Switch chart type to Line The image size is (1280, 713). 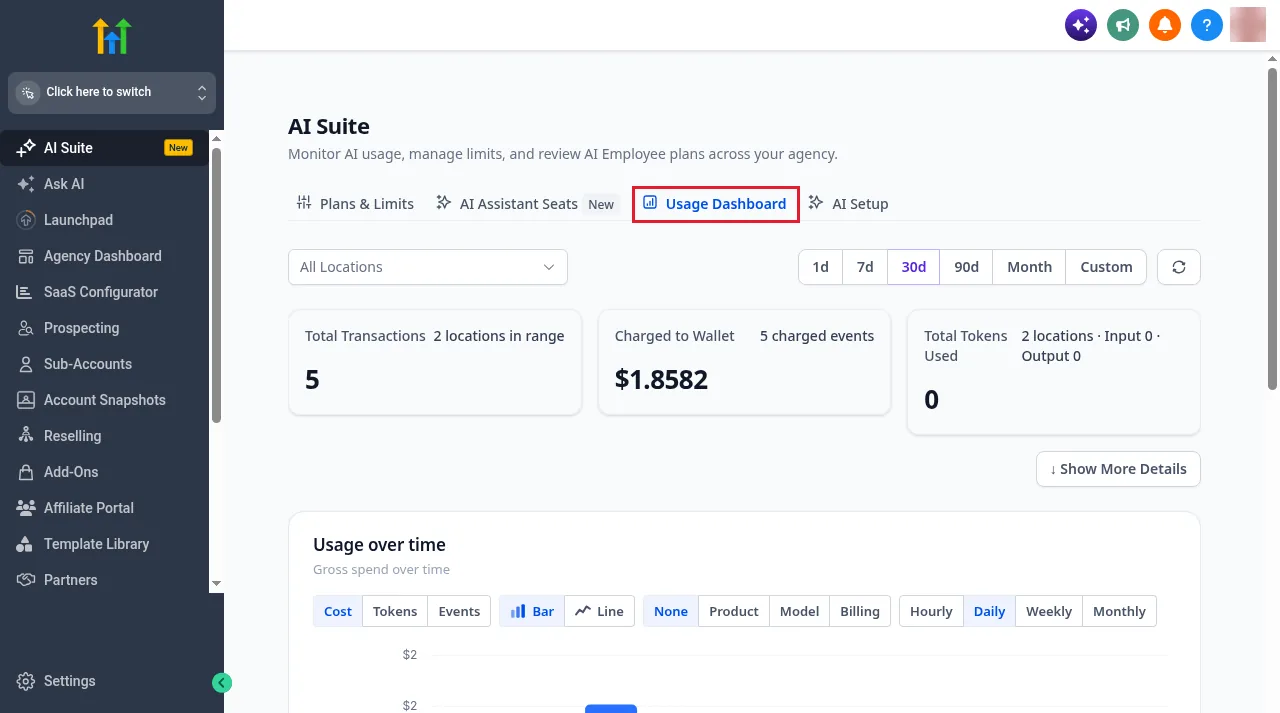(x=599, y=611)
